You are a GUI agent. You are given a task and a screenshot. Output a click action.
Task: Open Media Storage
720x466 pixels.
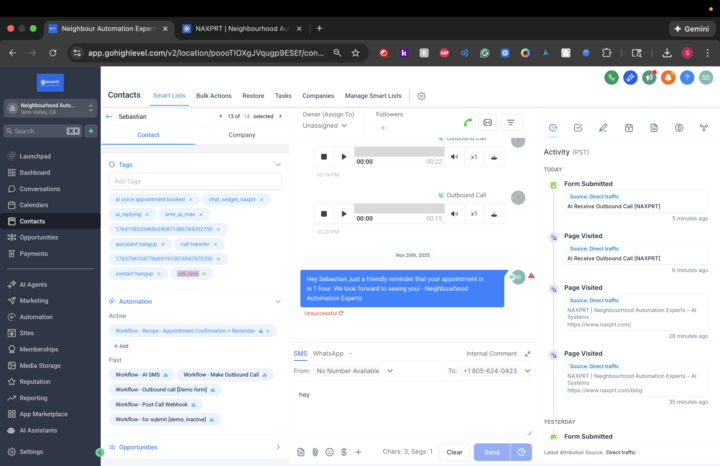pyautogui.click(x=40, y=365)
